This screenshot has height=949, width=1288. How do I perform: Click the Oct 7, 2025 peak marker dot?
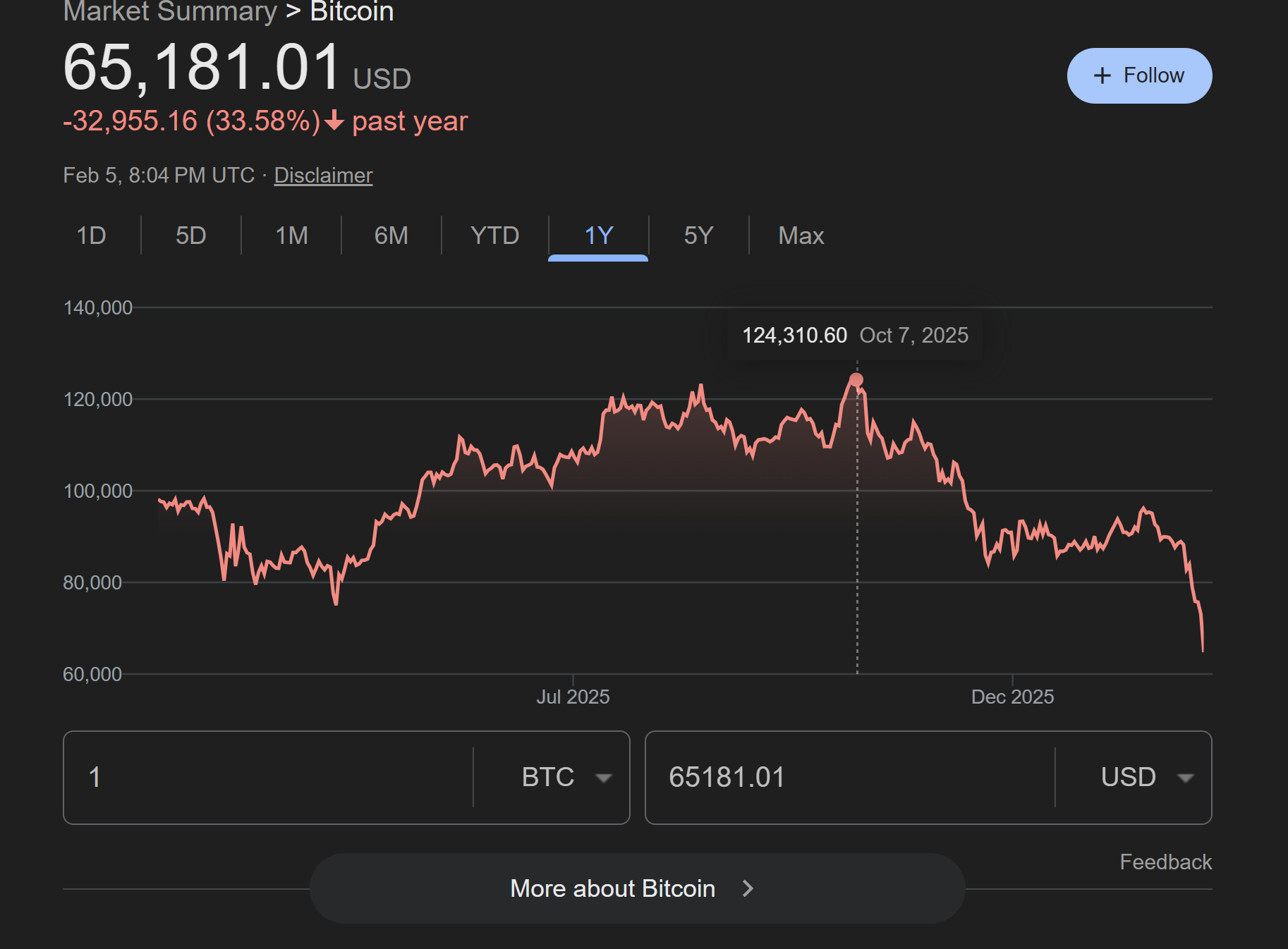tap(856, 380)
